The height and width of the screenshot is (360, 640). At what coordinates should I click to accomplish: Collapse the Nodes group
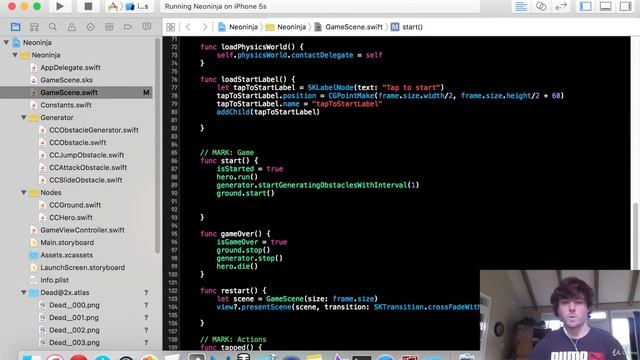tap(24, 192)
